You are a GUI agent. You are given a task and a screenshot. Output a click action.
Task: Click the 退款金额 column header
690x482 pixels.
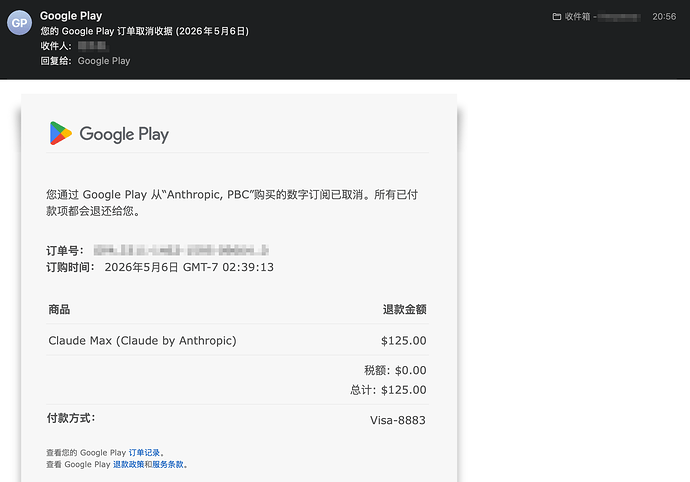[x=404, y=309]
